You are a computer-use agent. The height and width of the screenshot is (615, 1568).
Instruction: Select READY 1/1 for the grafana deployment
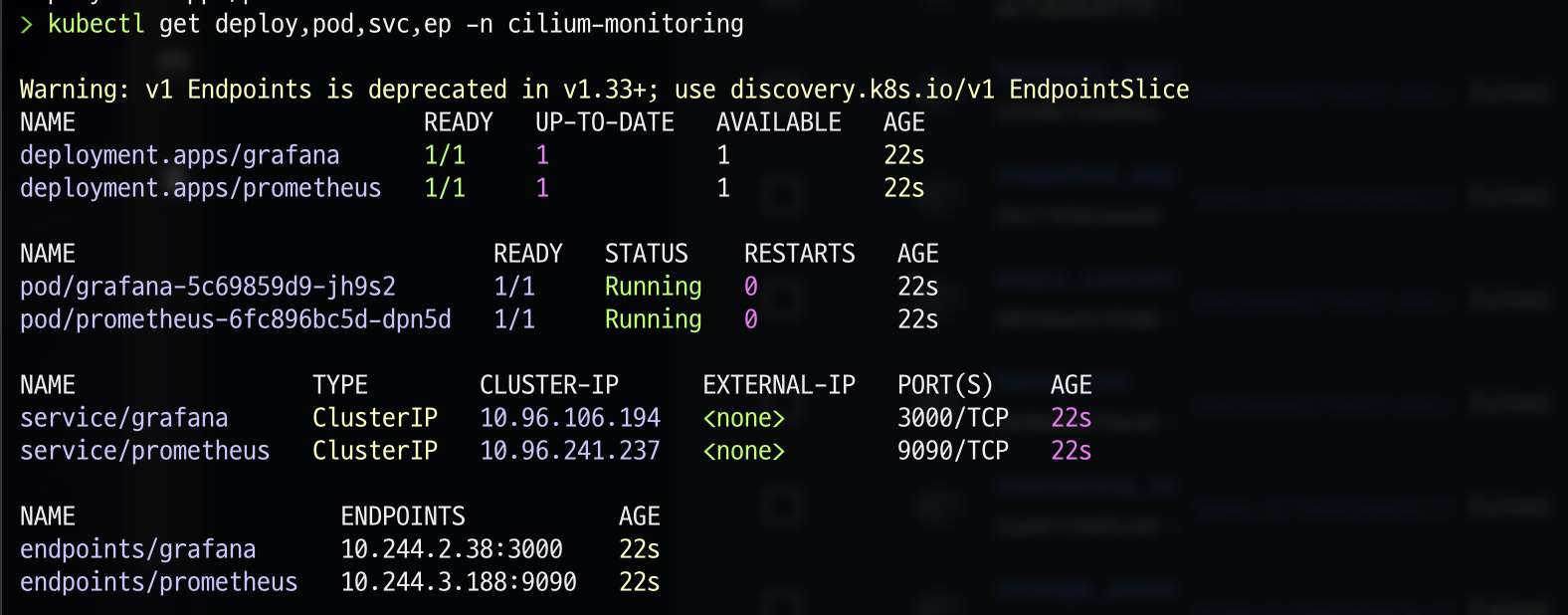click(x=445, y=155)
